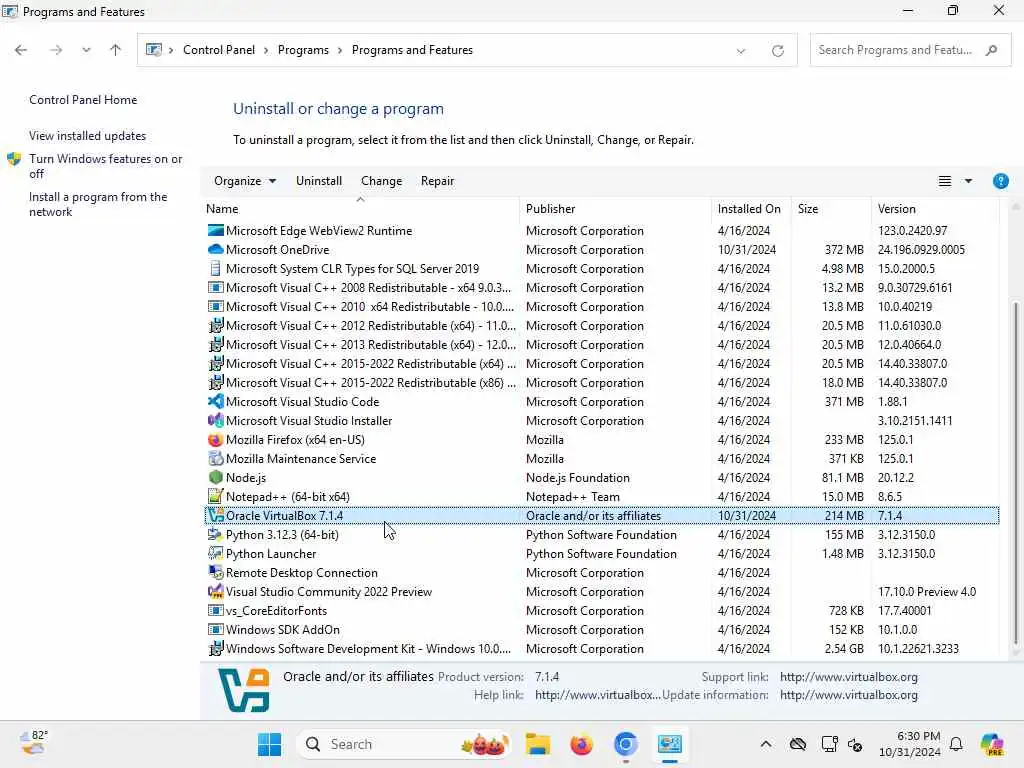The height and width of the screenshot is (768, 1024).
Task: Open the view options dropdown arrow
Action: click(968, 181)
